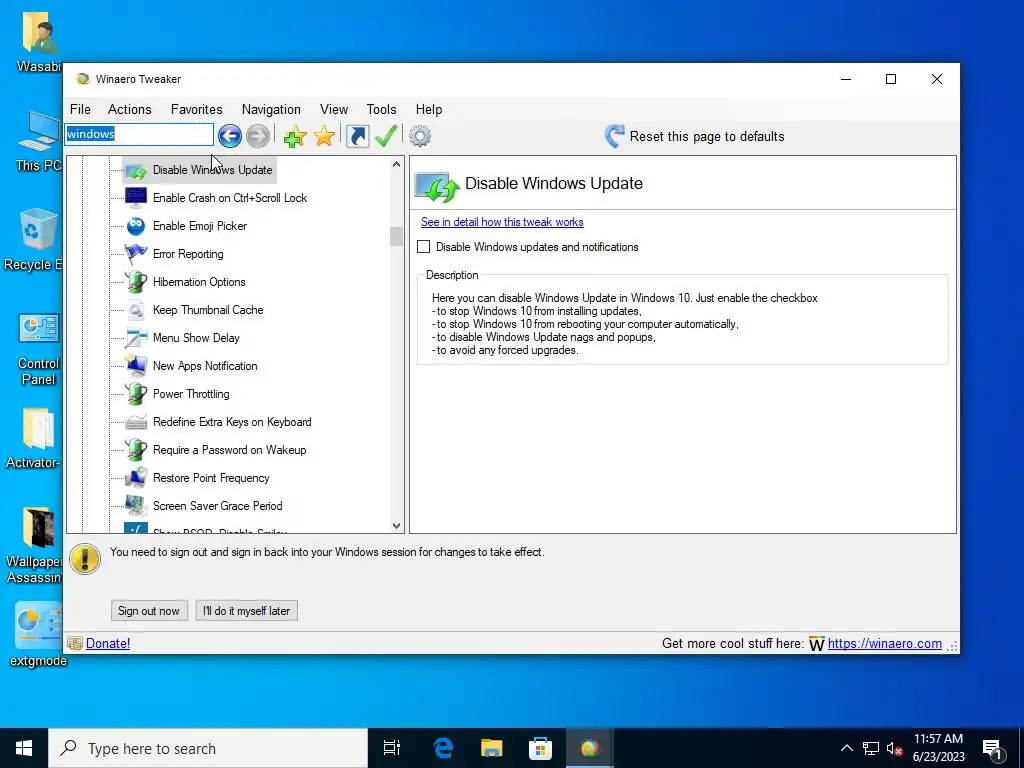1024x768 pixels.
Task: Open the Help menu
Action: pos(429,110)
